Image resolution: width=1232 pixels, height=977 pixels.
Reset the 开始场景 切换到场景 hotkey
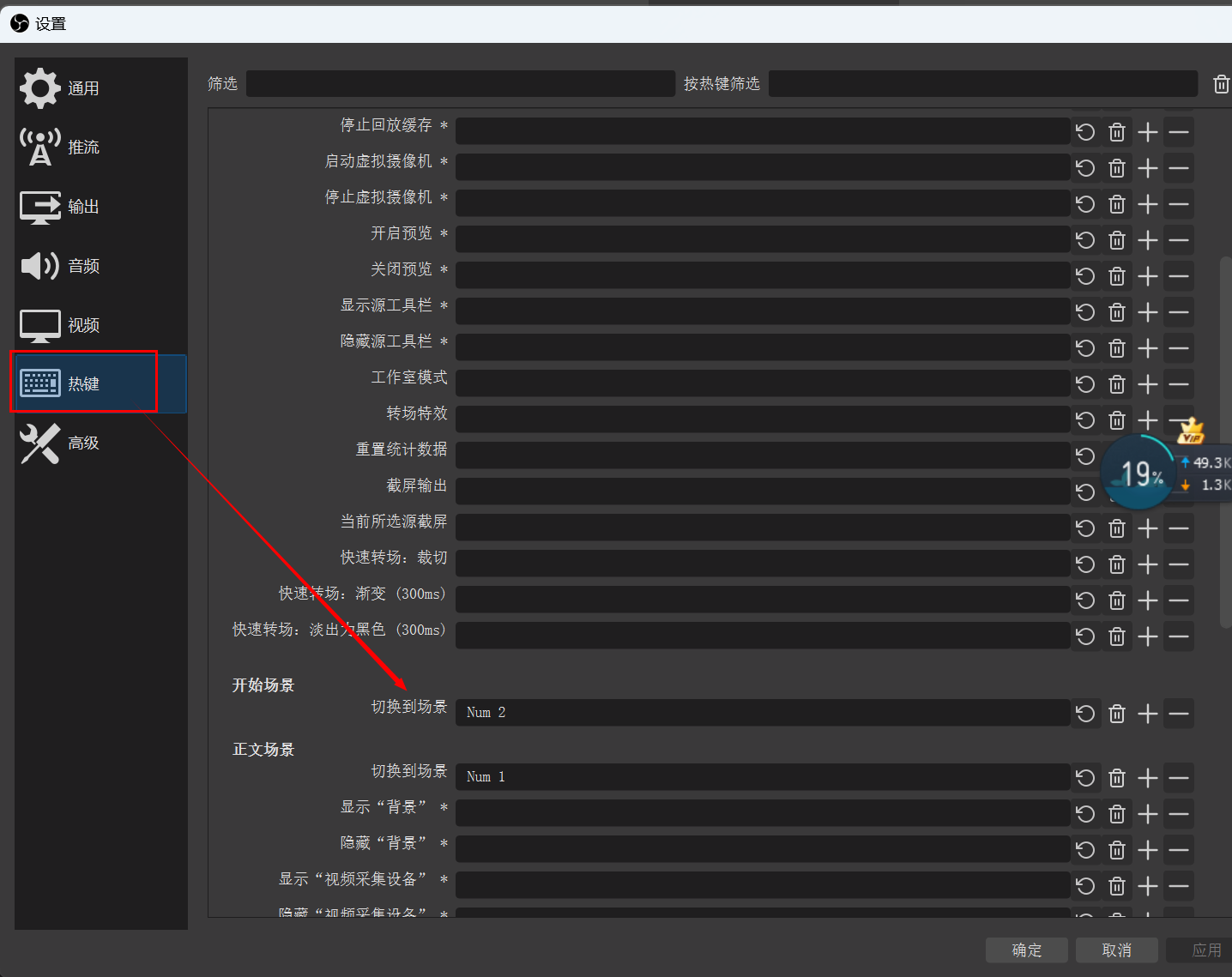coord(1085,714)
